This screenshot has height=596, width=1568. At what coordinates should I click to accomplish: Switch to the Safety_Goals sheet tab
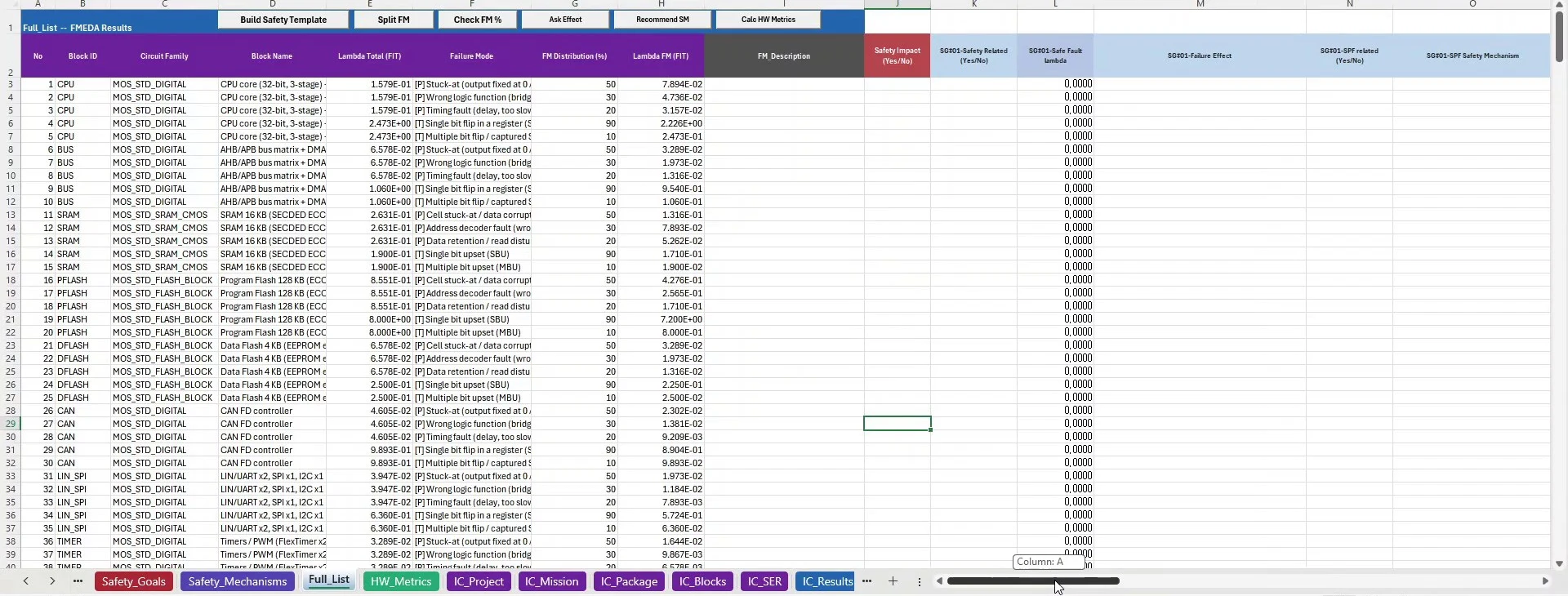click(x=134, y=581)
